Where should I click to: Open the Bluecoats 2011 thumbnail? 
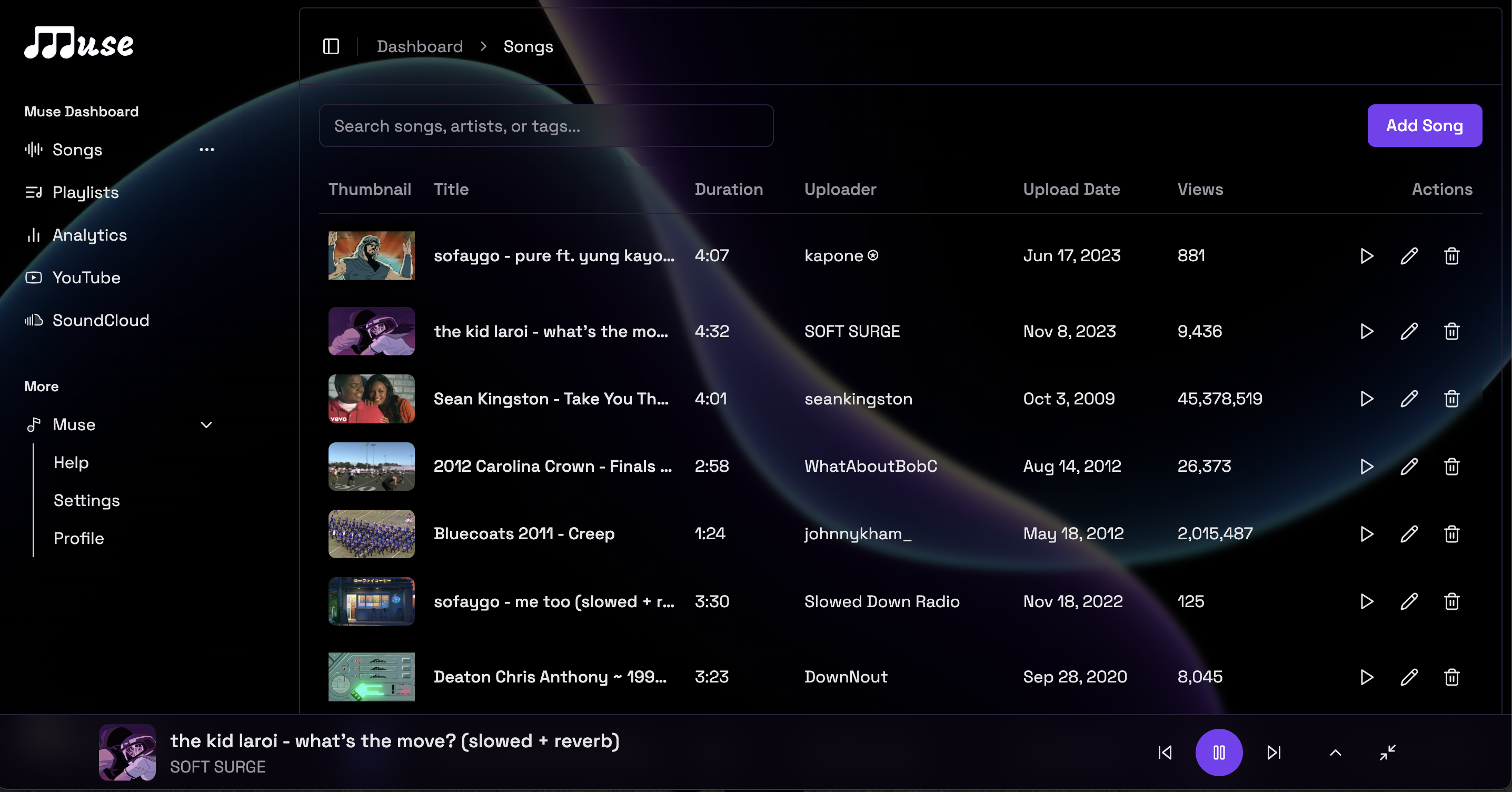click(372, 533)
